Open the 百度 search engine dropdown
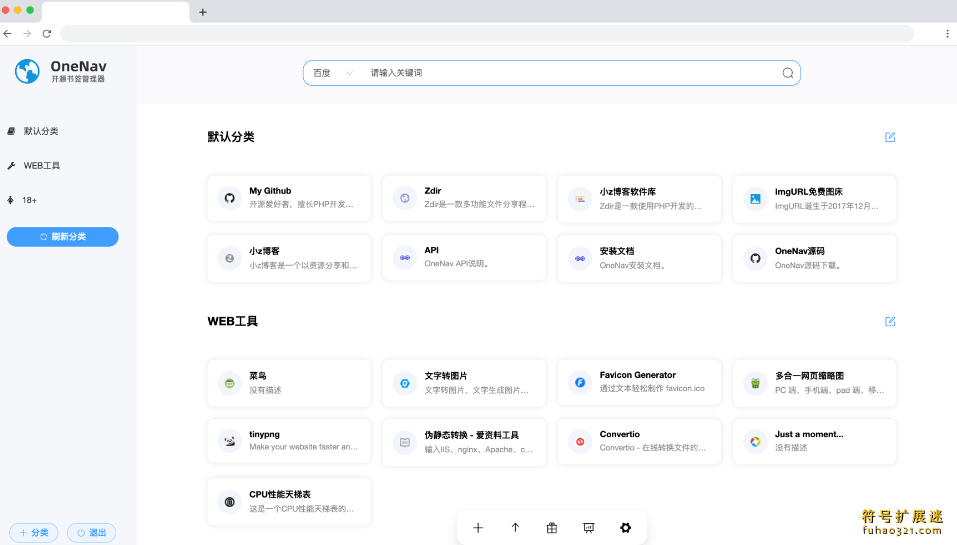Image resolution: width=957 pixels, height=545 pixels. 333,73
